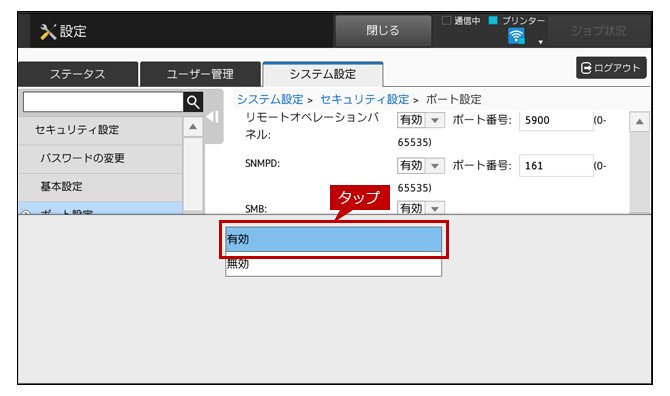
Task: Click the 閉じる button
Action: coord(383,31)
